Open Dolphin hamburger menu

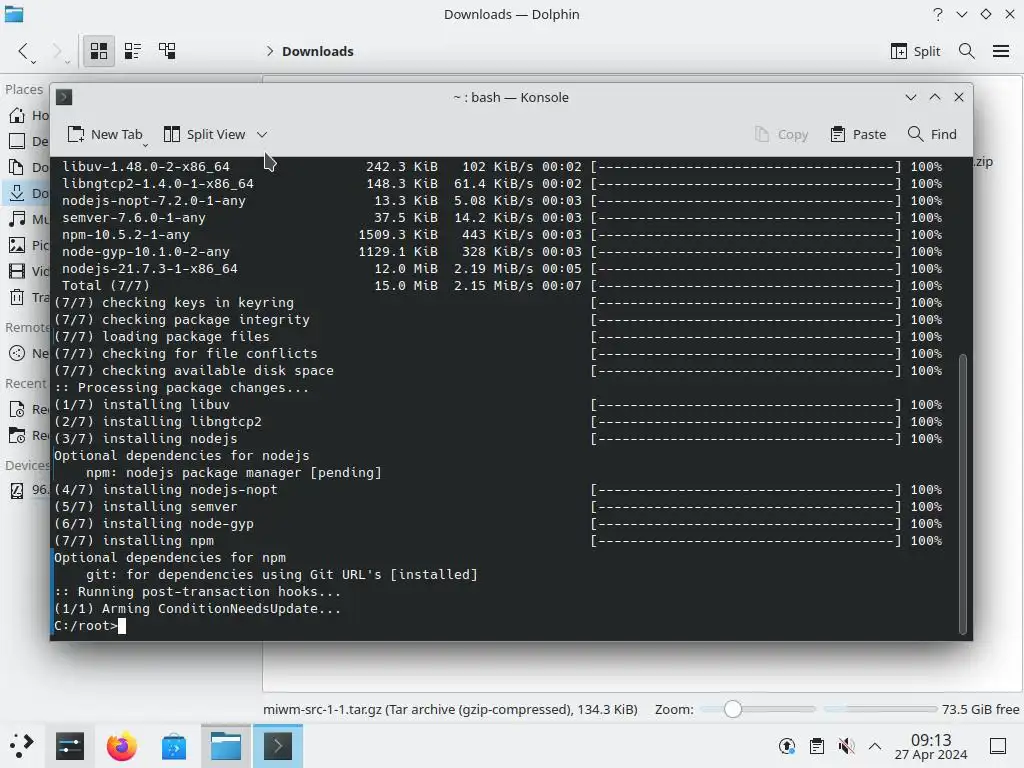[x=1000, y=52]
